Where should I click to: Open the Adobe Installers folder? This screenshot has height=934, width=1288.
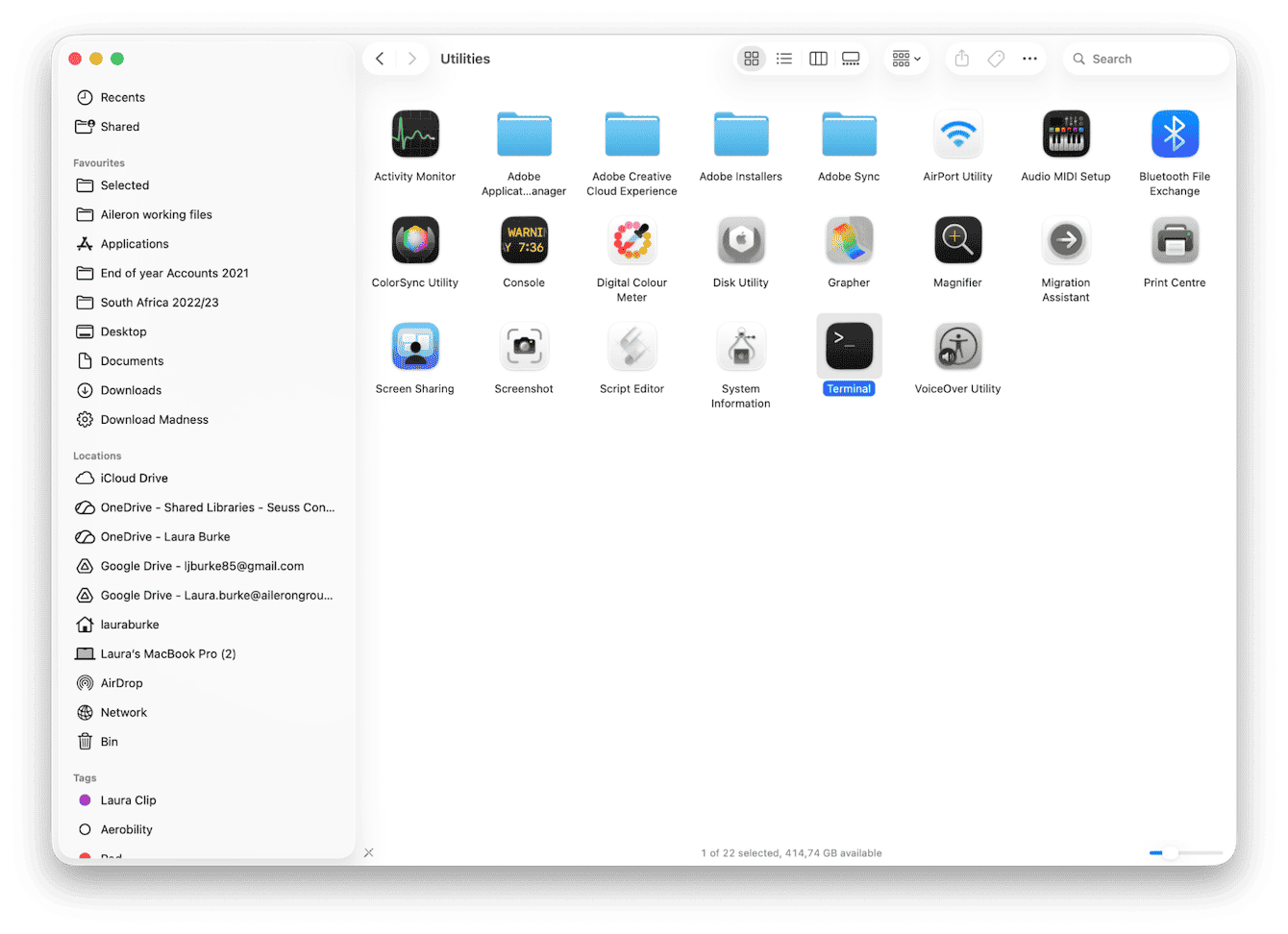point(740,134)
